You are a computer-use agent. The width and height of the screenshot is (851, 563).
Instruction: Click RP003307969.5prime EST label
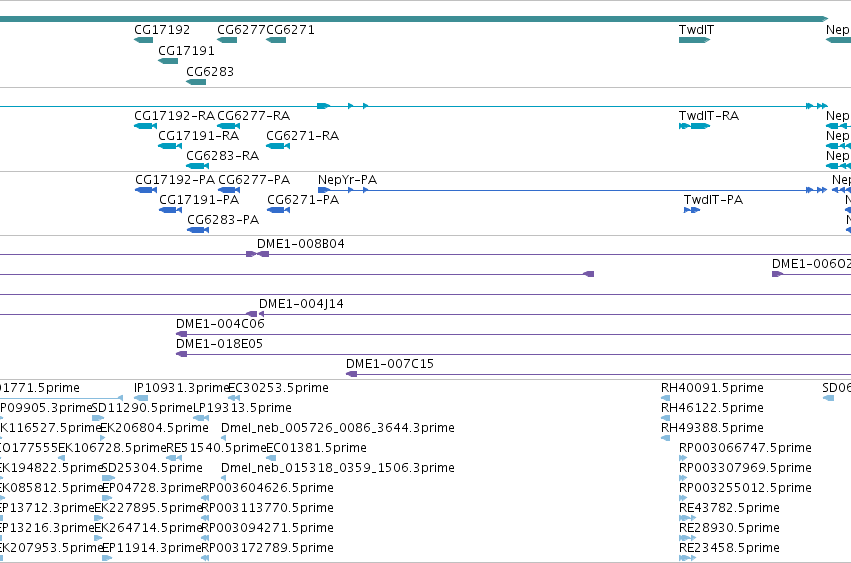tap(746, 468)
